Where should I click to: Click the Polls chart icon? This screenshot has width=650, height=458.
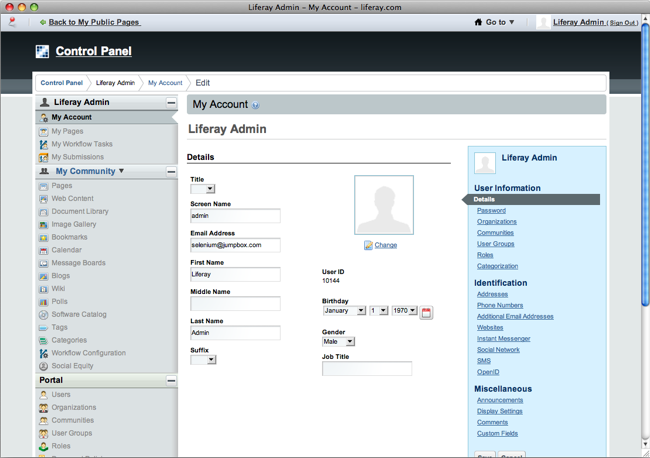pos(44,302)
